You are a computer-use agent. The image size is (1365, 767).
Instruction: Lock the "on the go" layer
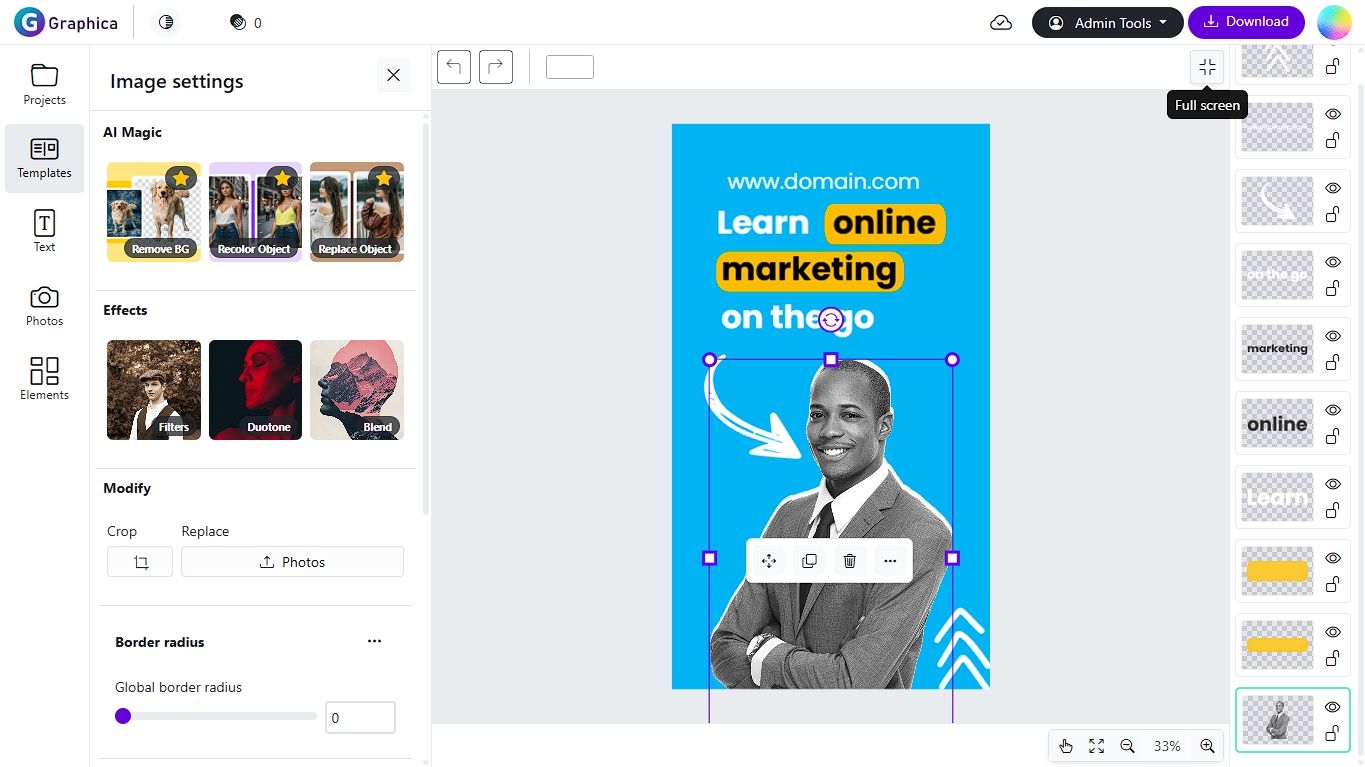pos(1333,288)
